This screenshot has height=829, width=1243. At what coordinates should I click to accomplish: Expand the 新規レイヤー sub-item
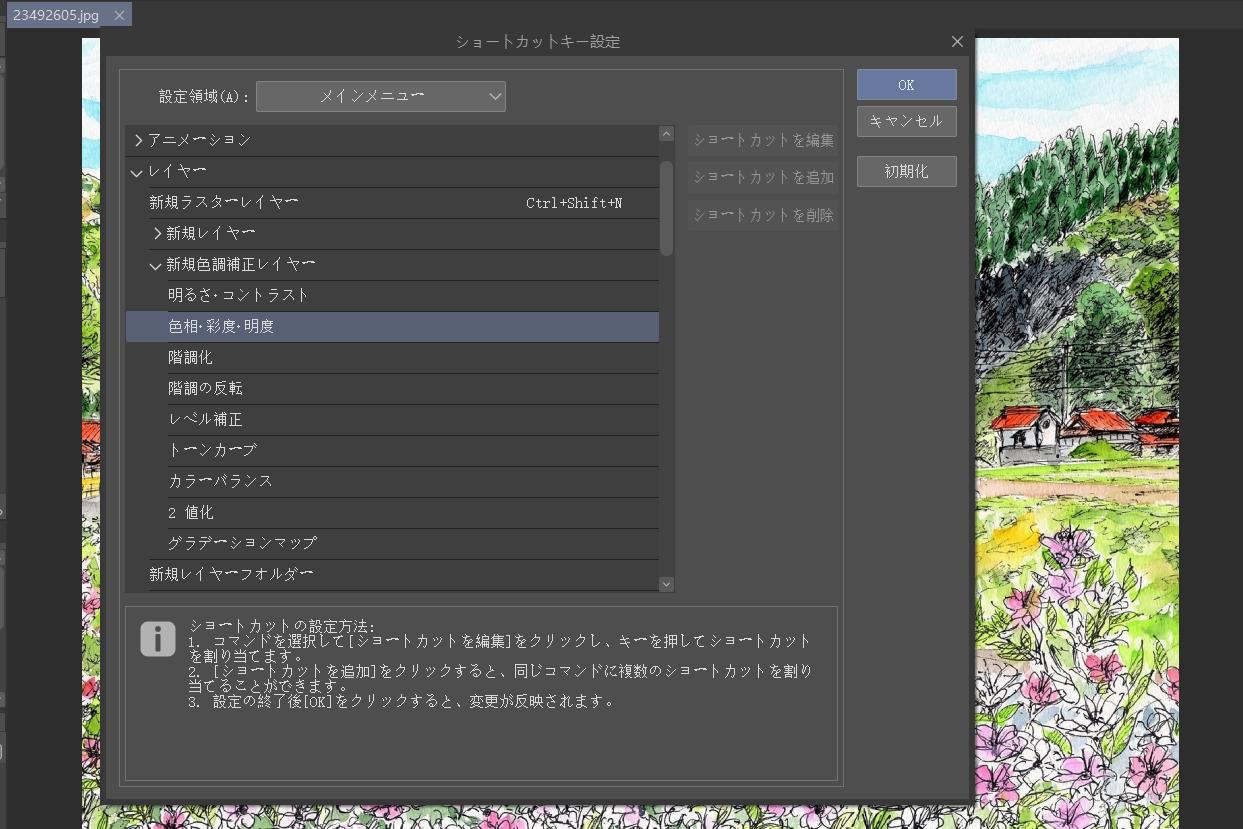coord(157,233)
